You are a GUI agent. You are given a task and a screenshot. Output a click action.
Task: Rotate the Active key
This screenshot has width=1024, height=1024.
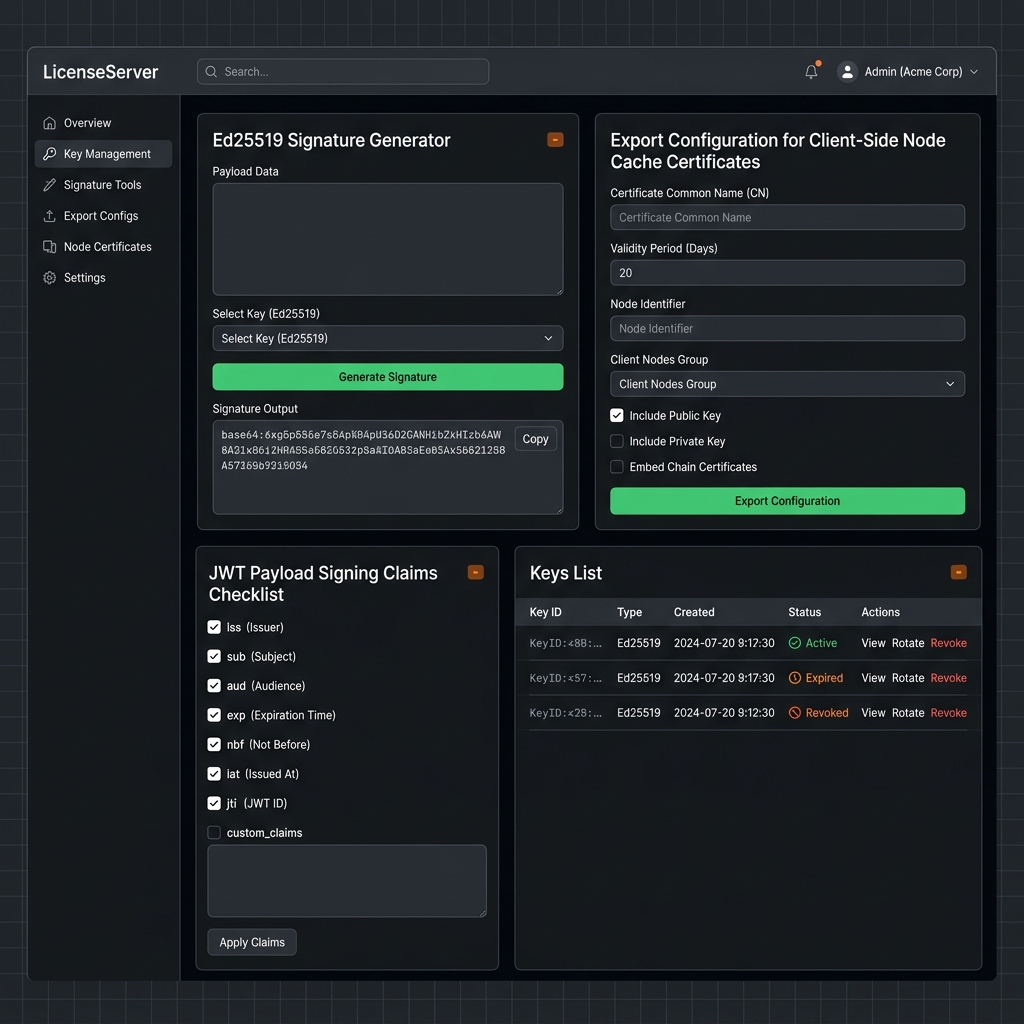click(908, 643)
